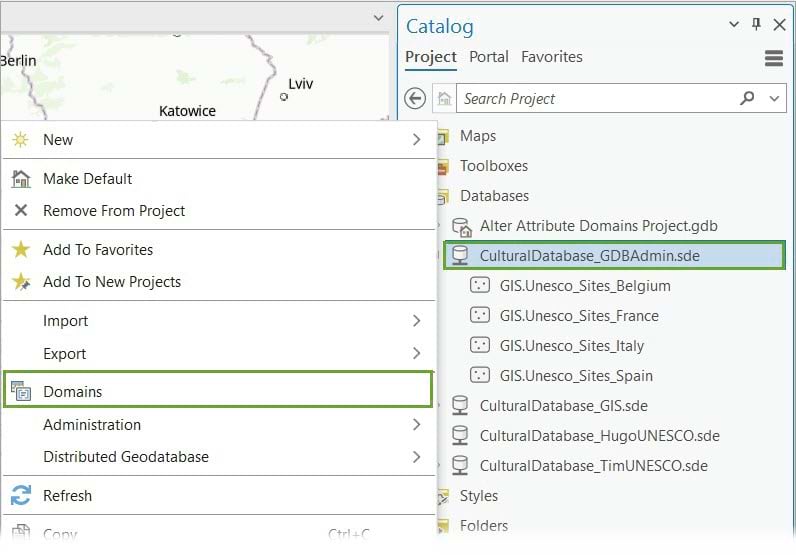Select GIS.Unesco_Sites_Spain feature class
The height and width of the screenshot is (555, 796).
[x=576, y=376]
